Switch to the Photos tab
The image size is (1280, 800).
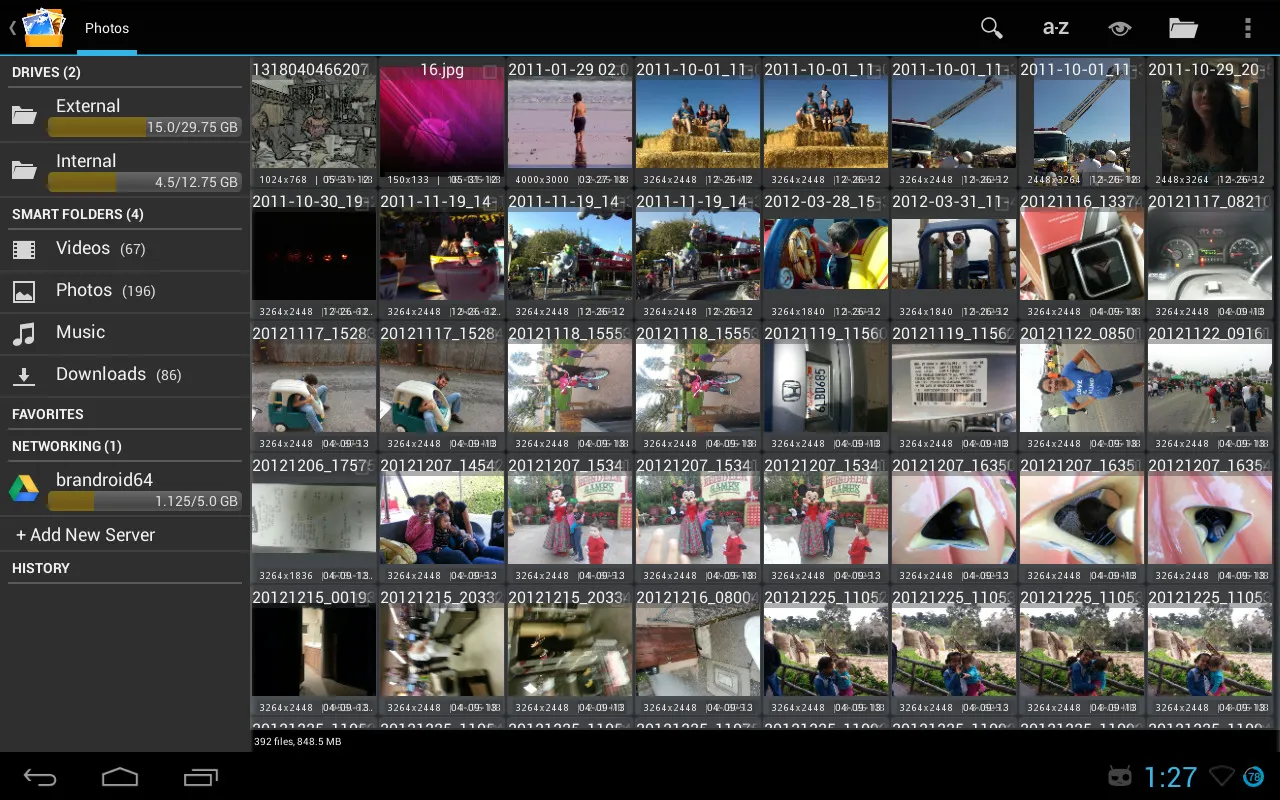pos(106,28)
